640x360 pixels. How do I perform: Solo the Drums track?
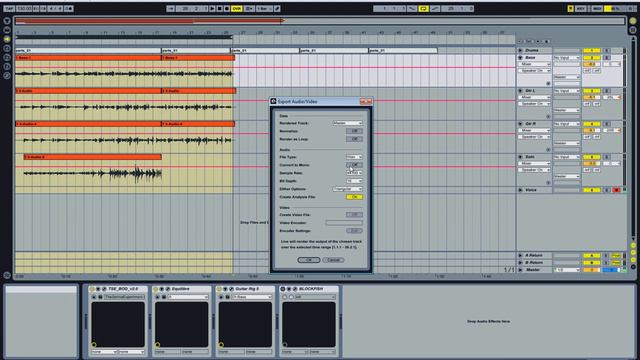(x=607, y=51)
